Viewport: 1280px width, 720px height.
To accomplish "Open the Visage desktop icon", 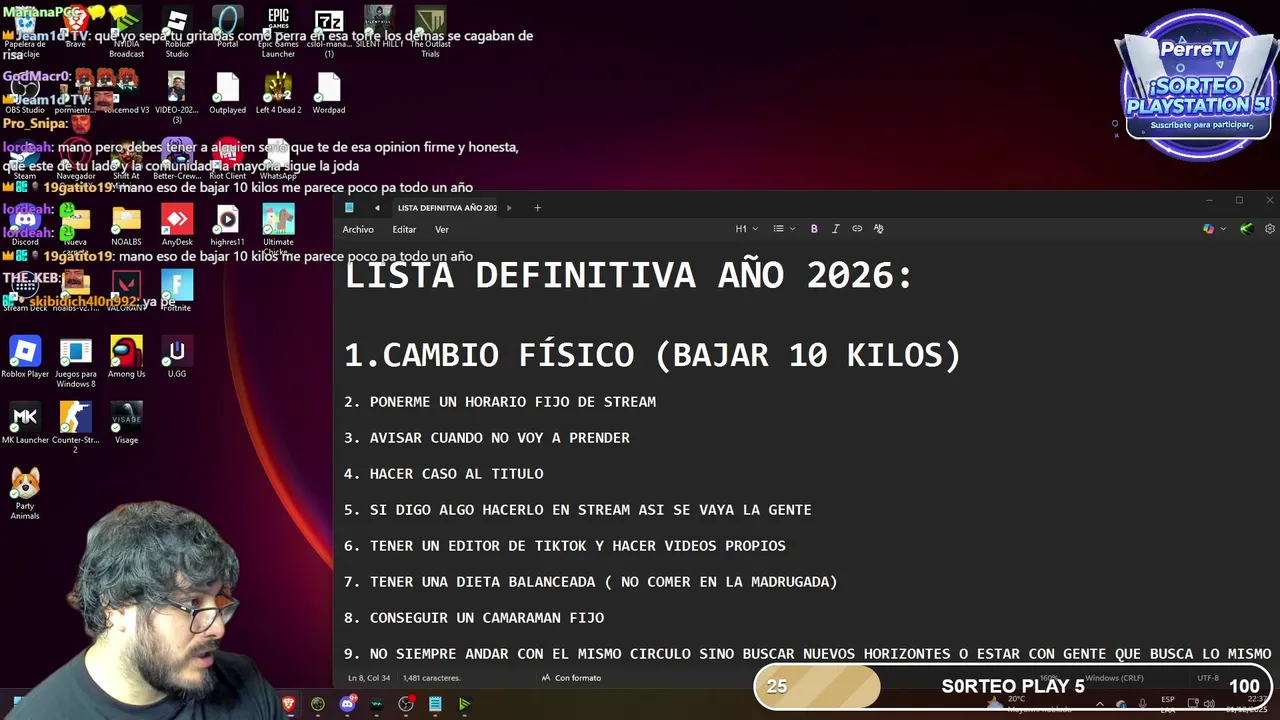I will 126,424.
